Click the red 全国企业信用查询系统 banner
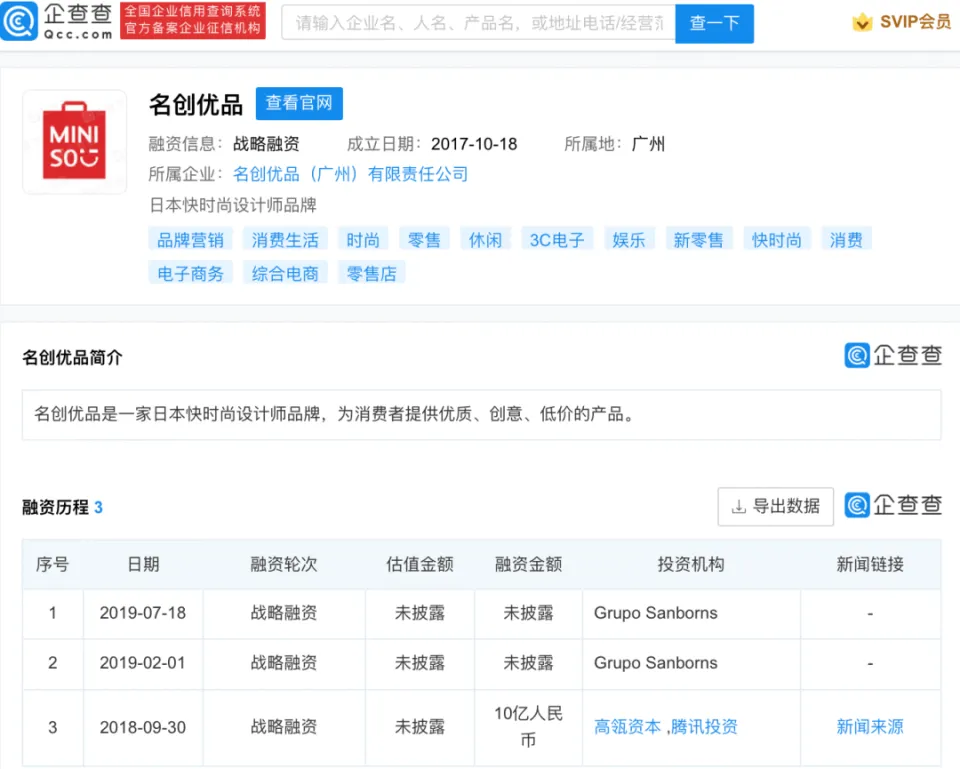960x769 pixels. point(193,20)
